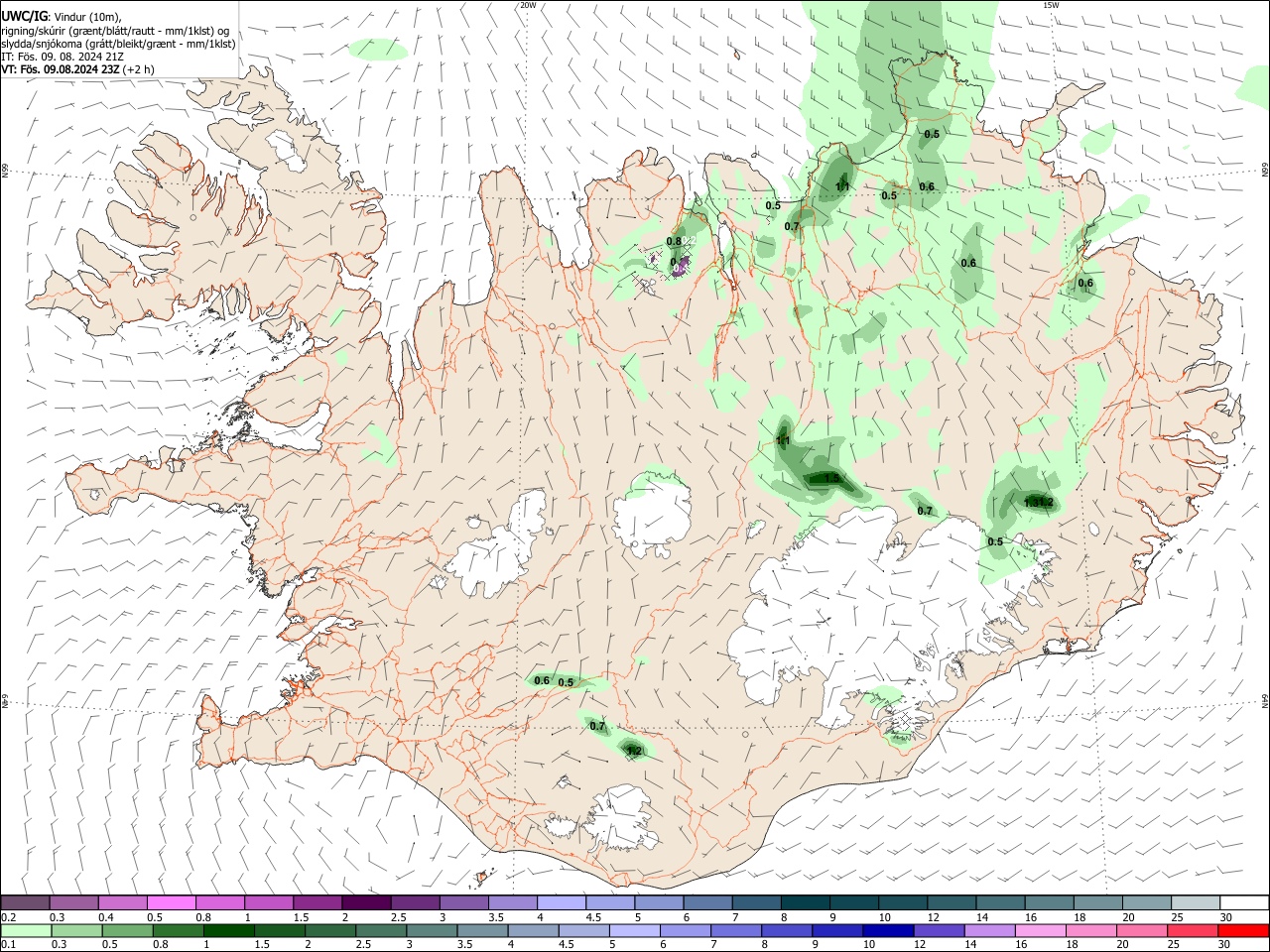The height and width of the screenshot is (952, 1270).
Task: Click the 'rigning/skúrir (grænt/blátt/rautt - mm/1klst) og' line
Action: point(116,31)
